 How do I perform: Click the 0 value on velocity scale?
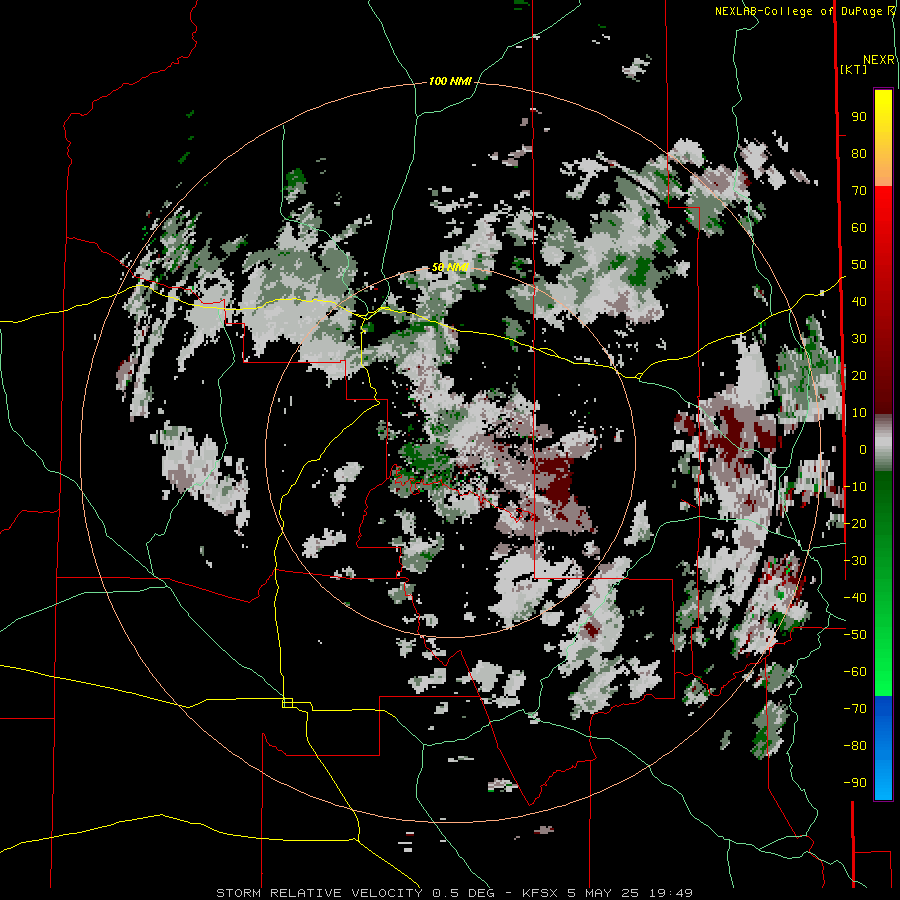point(863,450)
